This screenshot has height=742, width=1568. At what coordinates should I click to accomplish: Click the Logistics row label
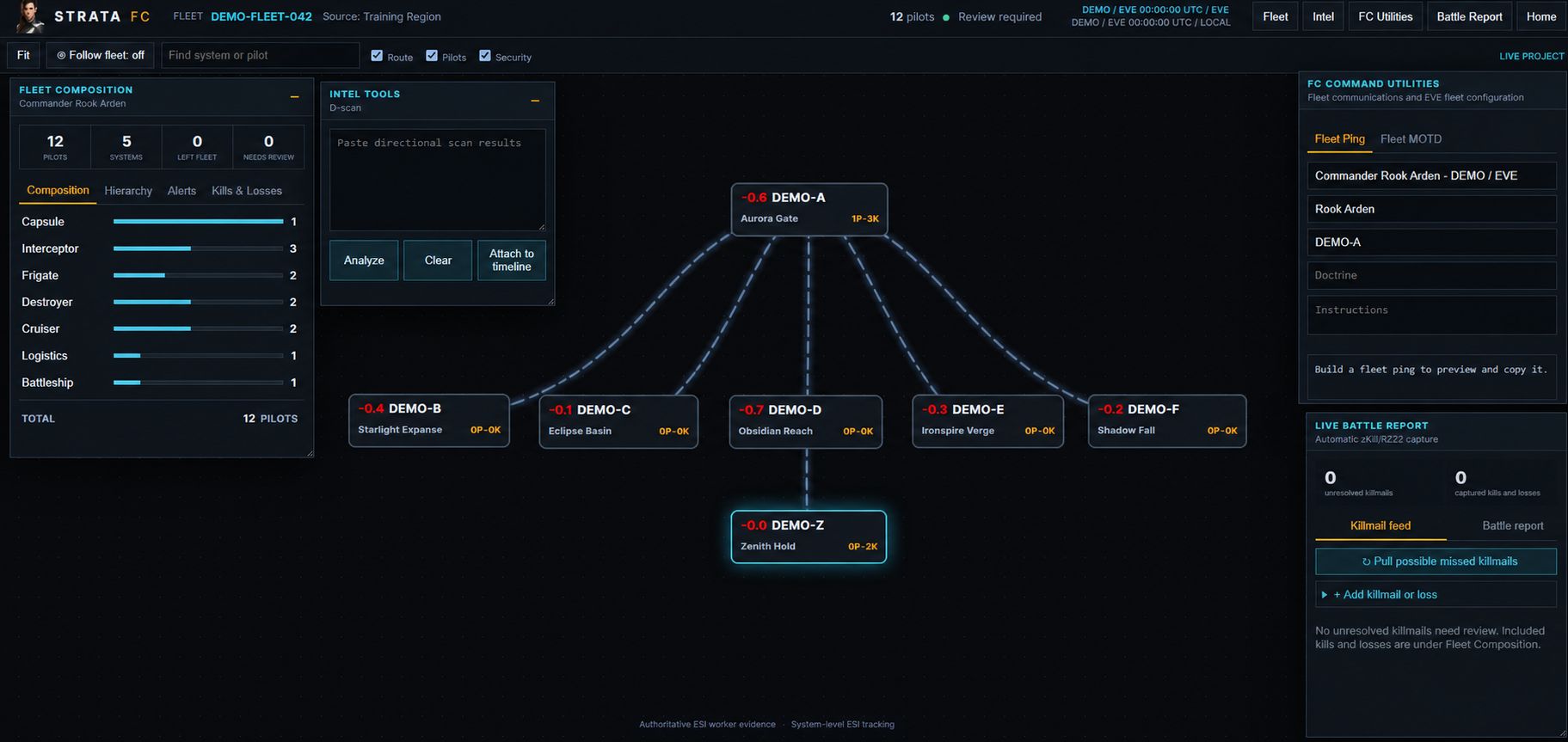point(45,355)
